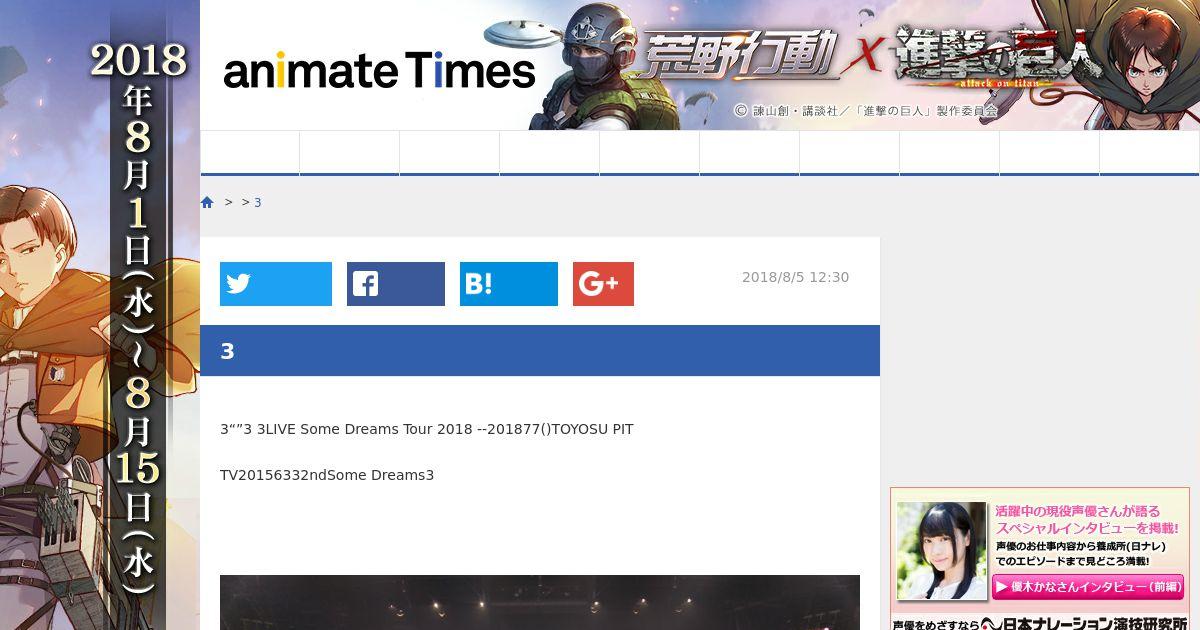Open the voice actor interview sidebar ad
This screenshot has height=630, width=1200.
[1040, 558]
